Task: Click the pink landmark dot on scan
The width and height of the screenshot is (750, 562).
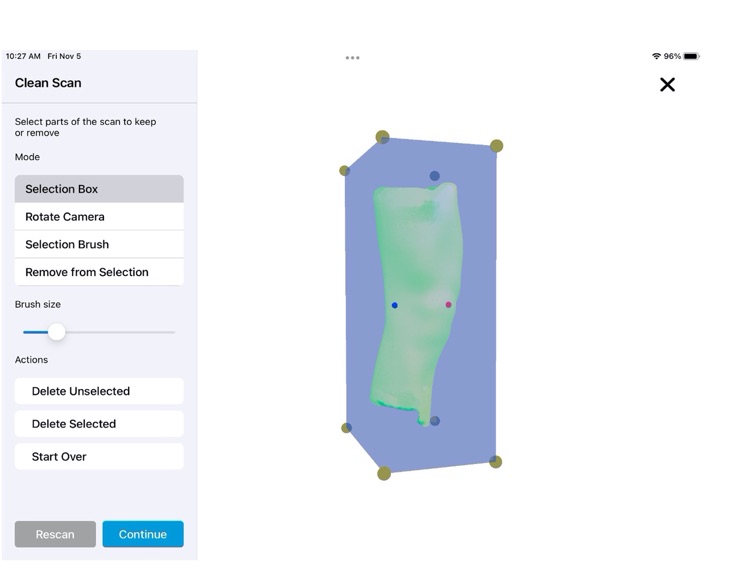Action: tap(448, 304)
